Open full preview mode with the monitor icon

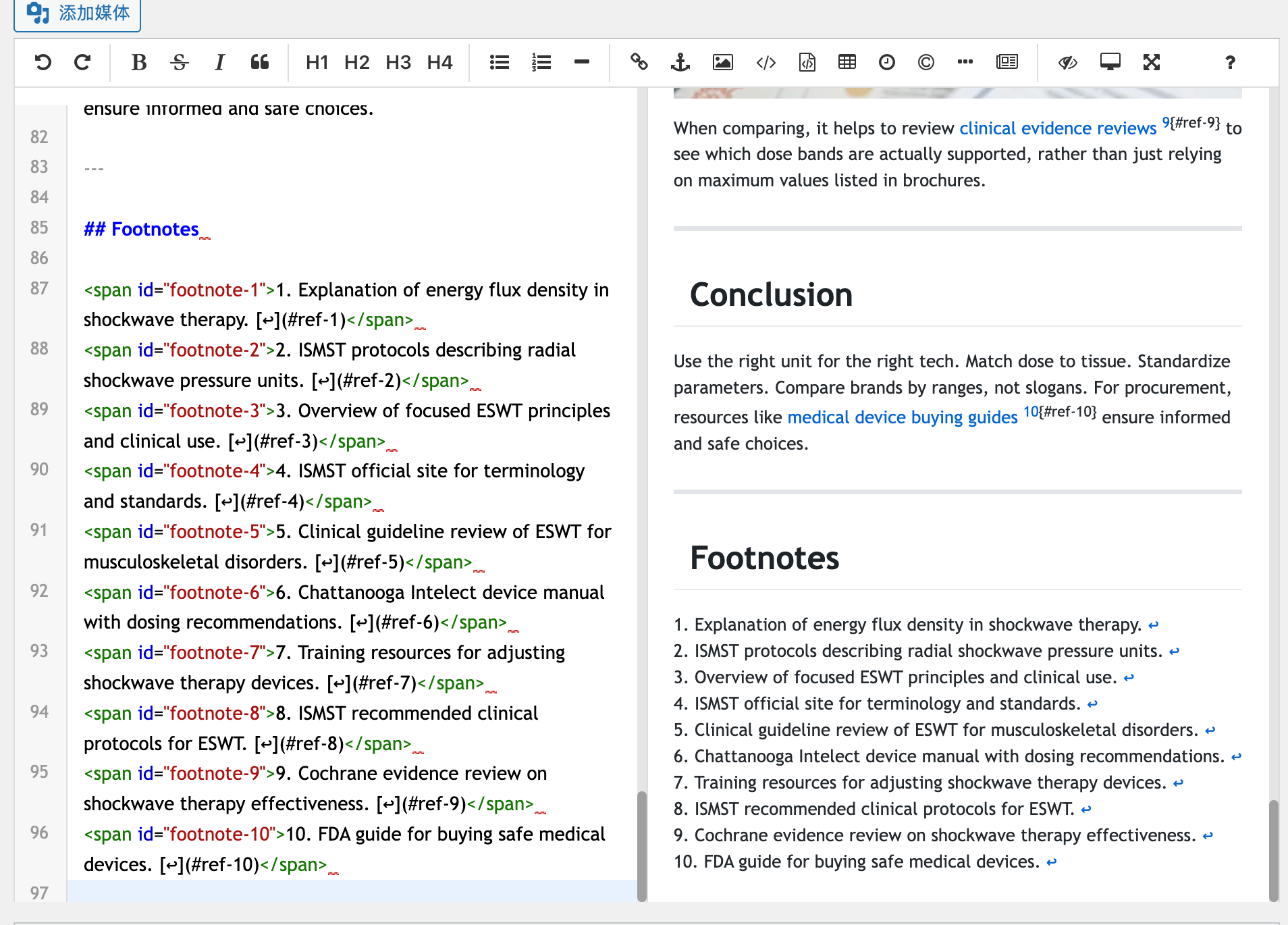1110,63
